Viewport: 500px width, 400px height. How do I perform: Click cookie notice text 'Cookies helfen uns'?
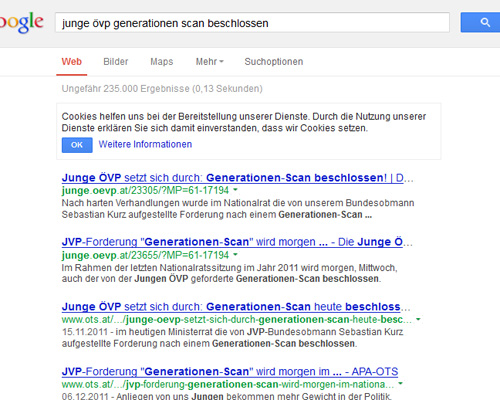pyautogui.click(x=244, y=122)
